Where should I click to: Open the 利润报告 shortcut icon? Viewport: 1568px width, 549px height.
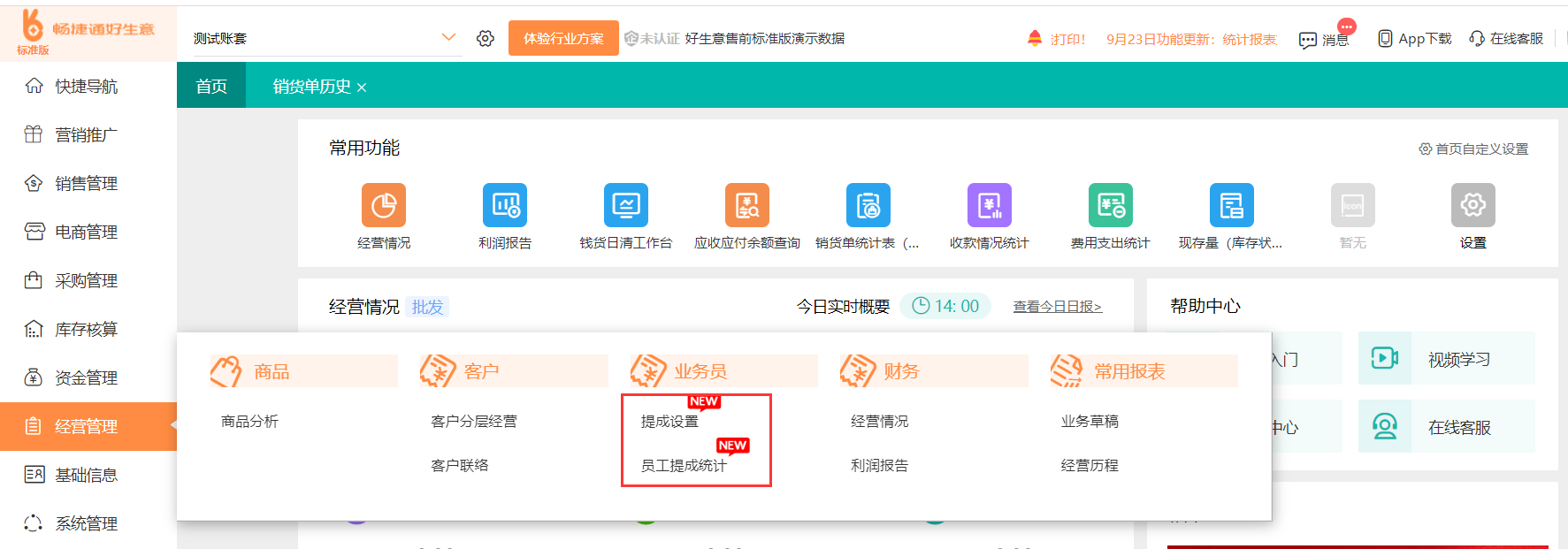click(504, 206)
